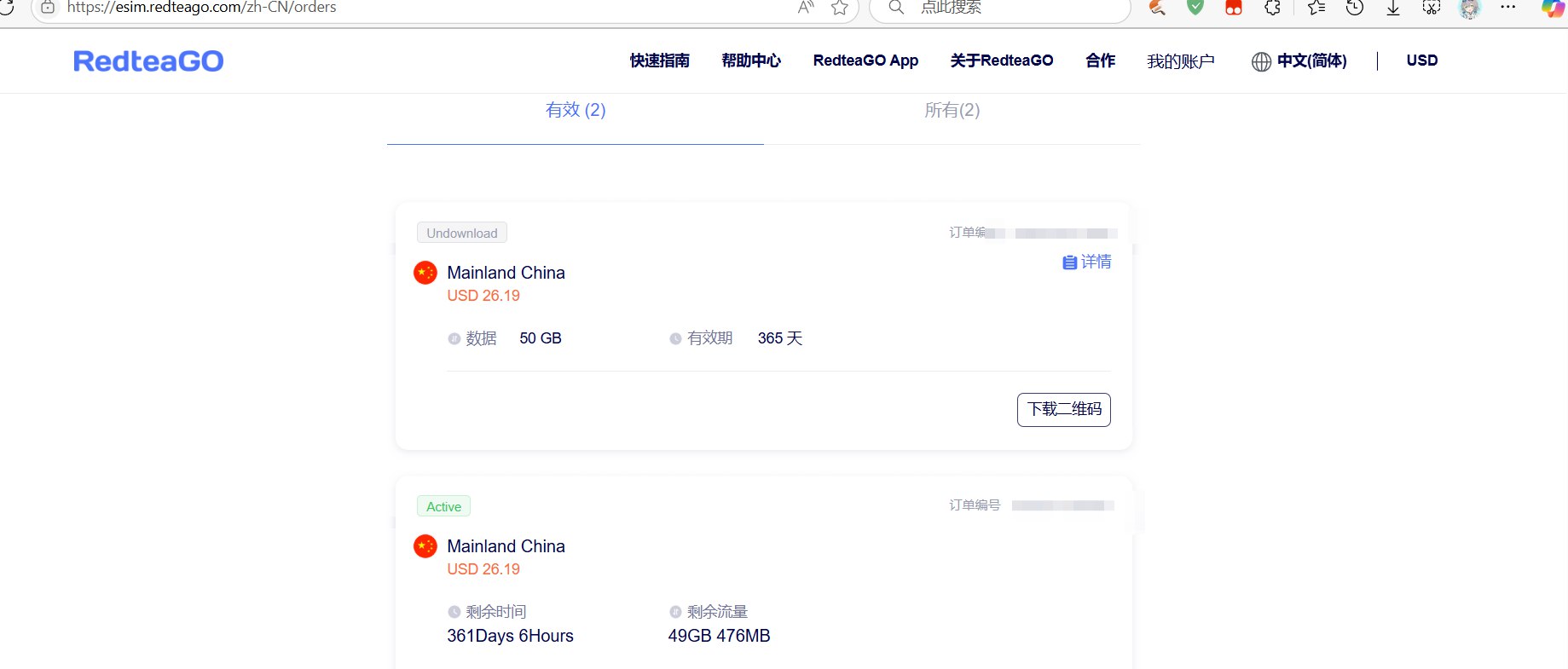Screen dimensions: 1568x669
Task: Open browser Settings and more menu
Action: (1508, 7)
